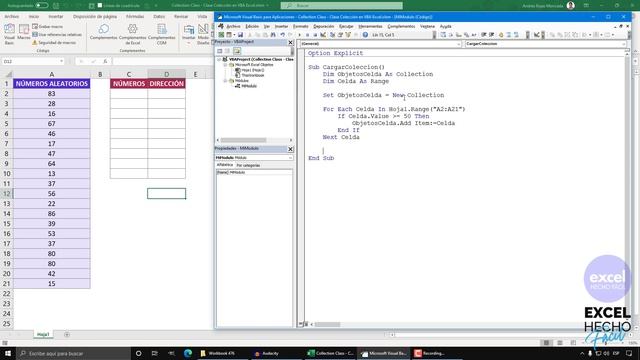The image size is (640, 360).
Task: Select the Alfabética tab in Propiedades
Action: (x=224, y=165)
